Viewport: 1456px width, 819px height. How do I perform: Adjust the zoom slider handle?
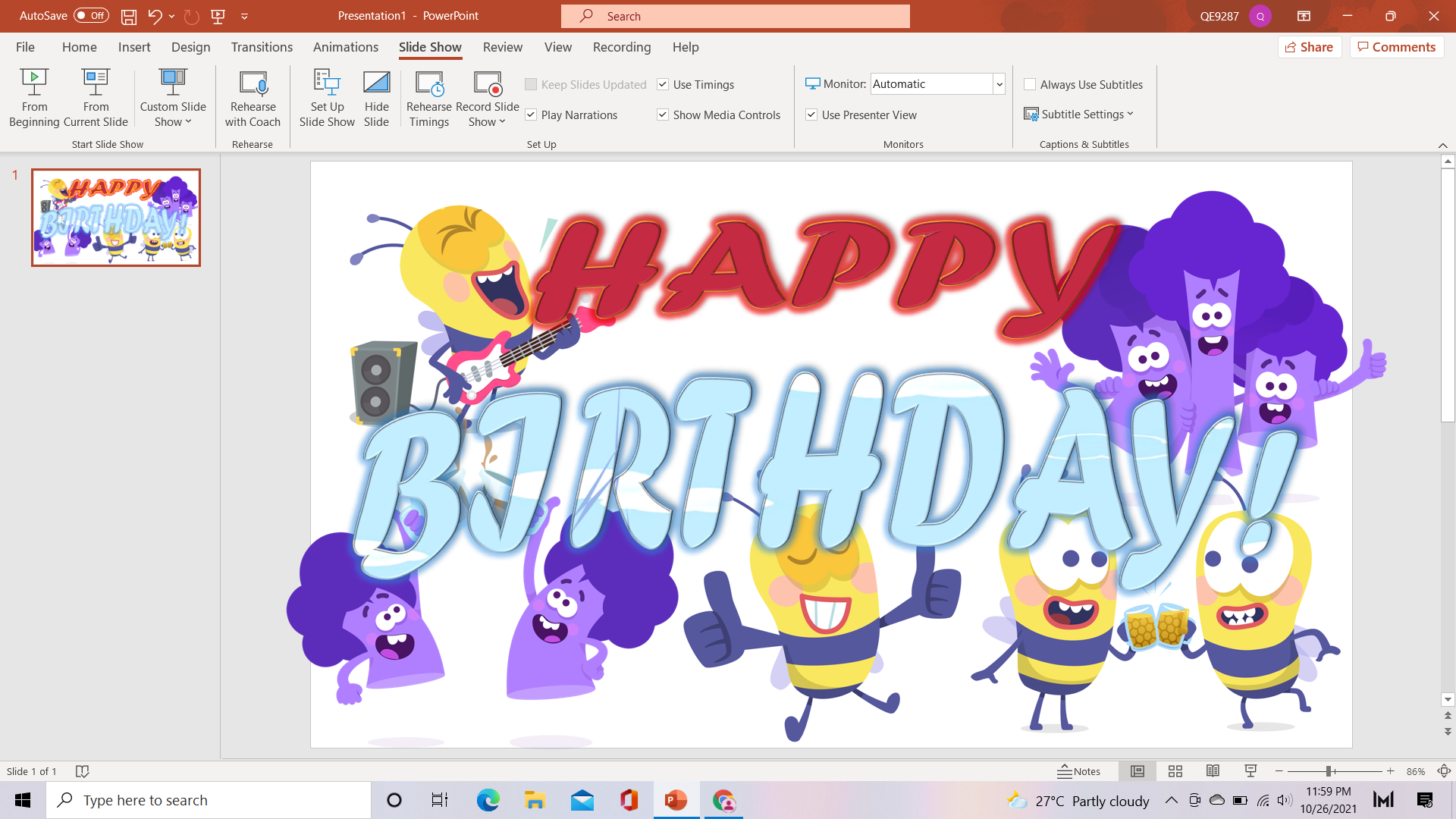tap(1329, 771)
